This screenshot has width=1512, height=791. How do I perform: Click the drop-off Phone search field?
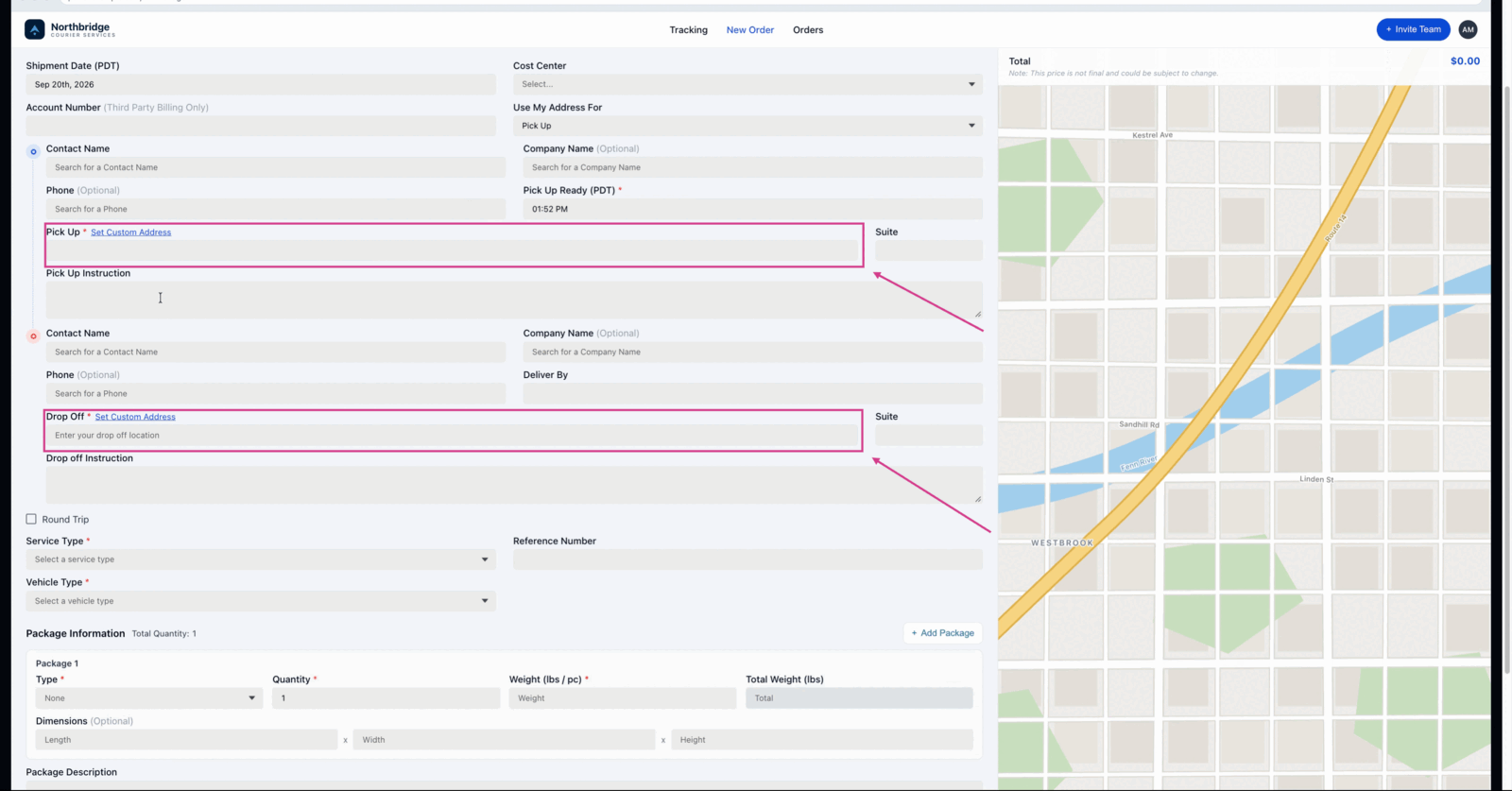(276, 393)
